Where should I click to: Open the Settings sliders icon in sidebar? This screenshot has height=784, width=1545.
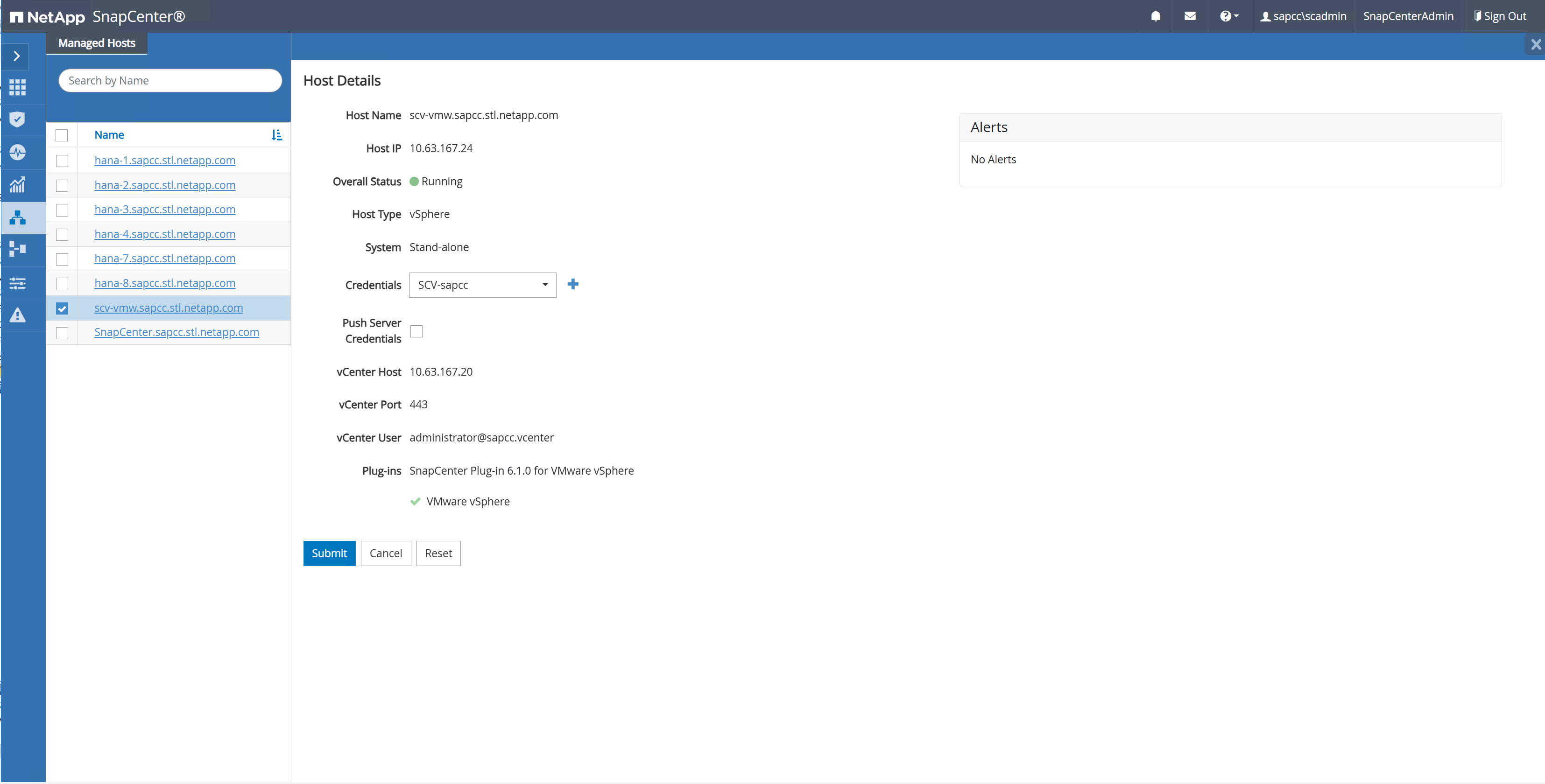[x=17, y=283]
